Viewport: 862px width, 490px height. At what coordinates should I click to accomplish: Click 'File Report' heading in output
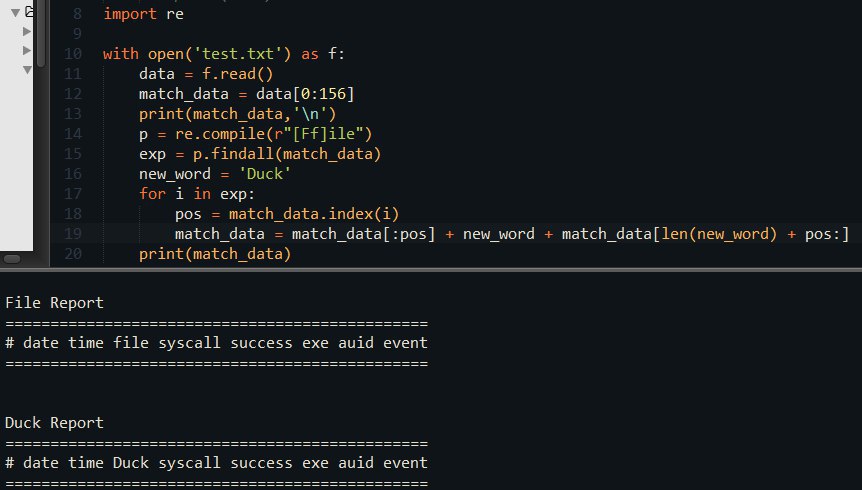point(54,303)
